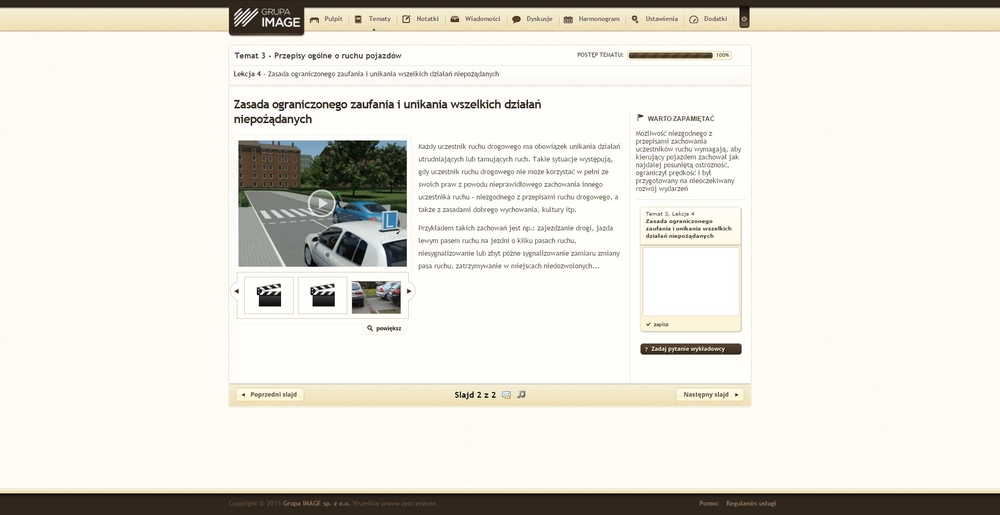The height and width of the screenshot is (515, 1000).
Task: Save the note with zapisz
Action: pyautogui.click(x=657, y=324)
